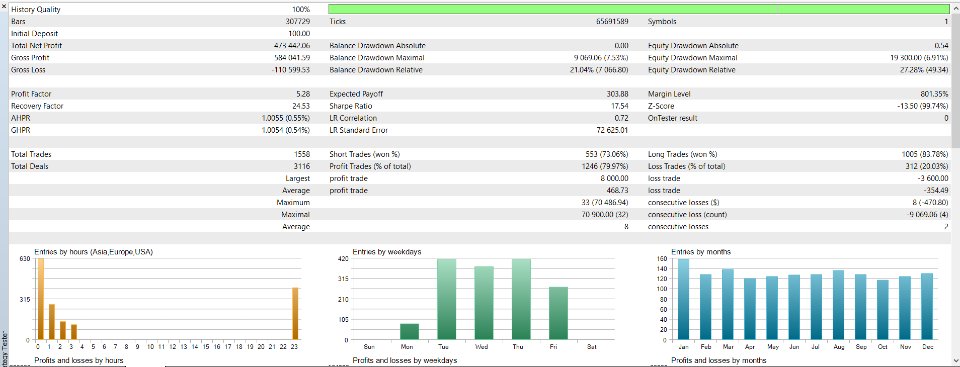Click the Gross Profit label
Image resolution: width=960 pixels, height=367 pixels.
click(30, 58)
